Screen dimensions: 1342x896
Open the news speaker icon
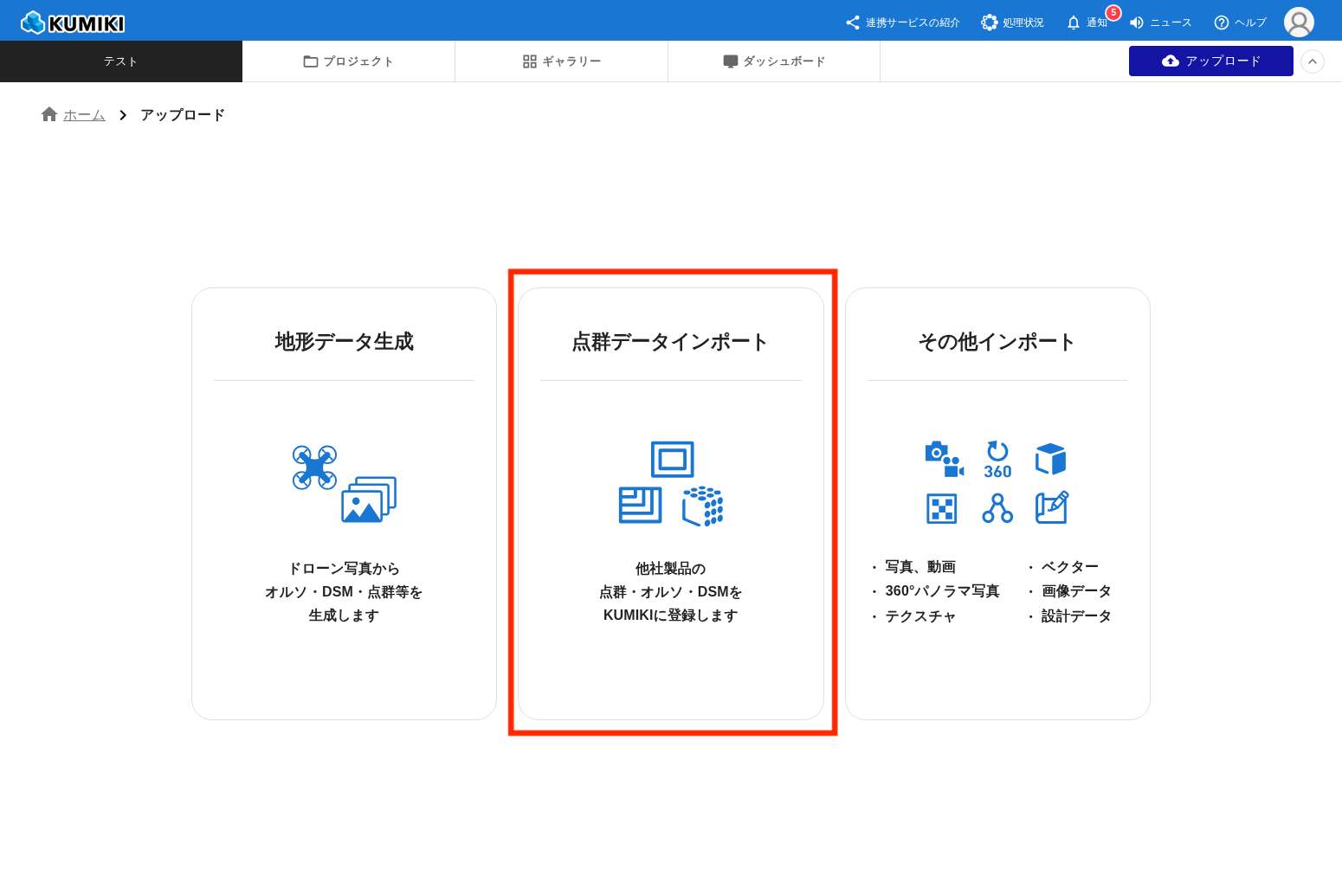tap(1137, 23)
